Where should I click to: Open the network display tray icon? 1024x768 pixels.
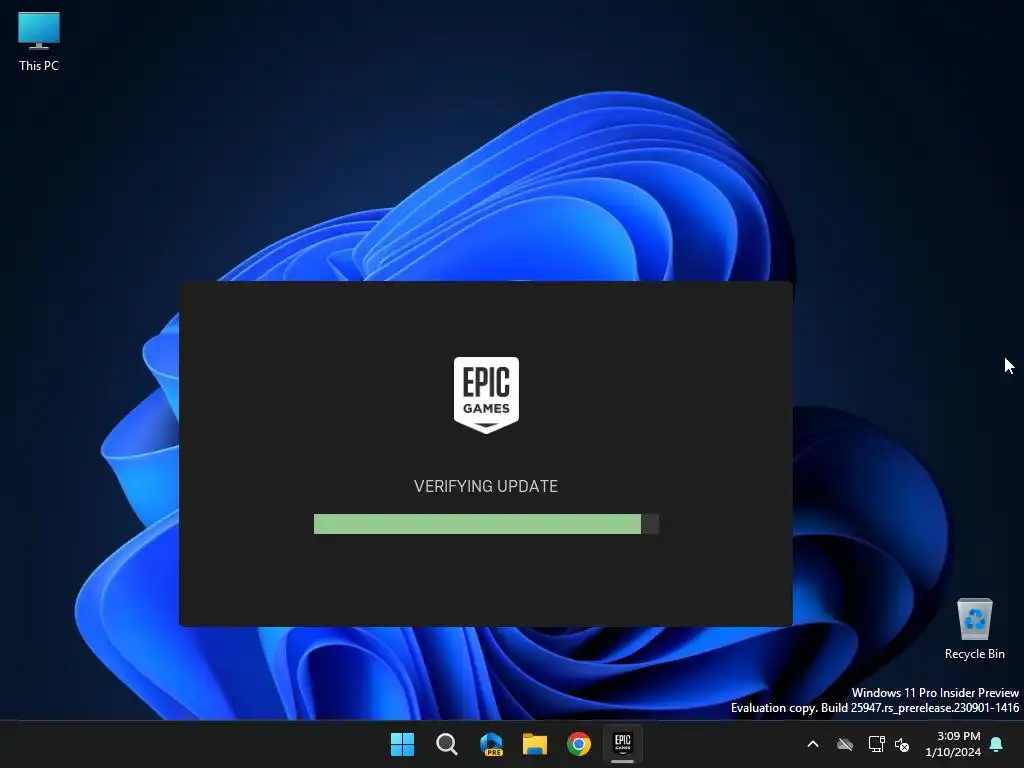[x=876, y=744]
